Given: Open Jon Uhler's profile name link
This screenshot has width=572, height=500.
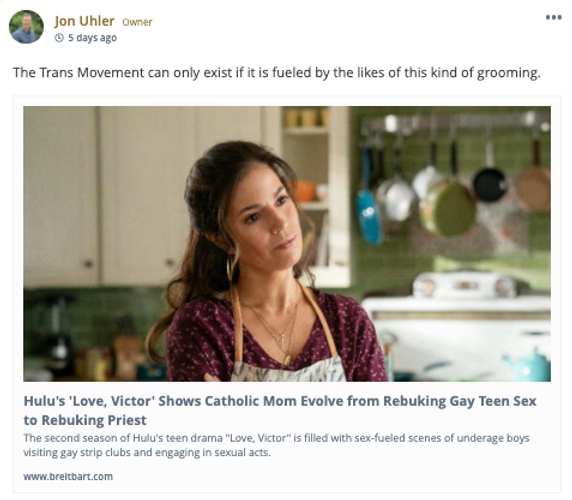Looking at the screenshot, I should pos(84,21).
